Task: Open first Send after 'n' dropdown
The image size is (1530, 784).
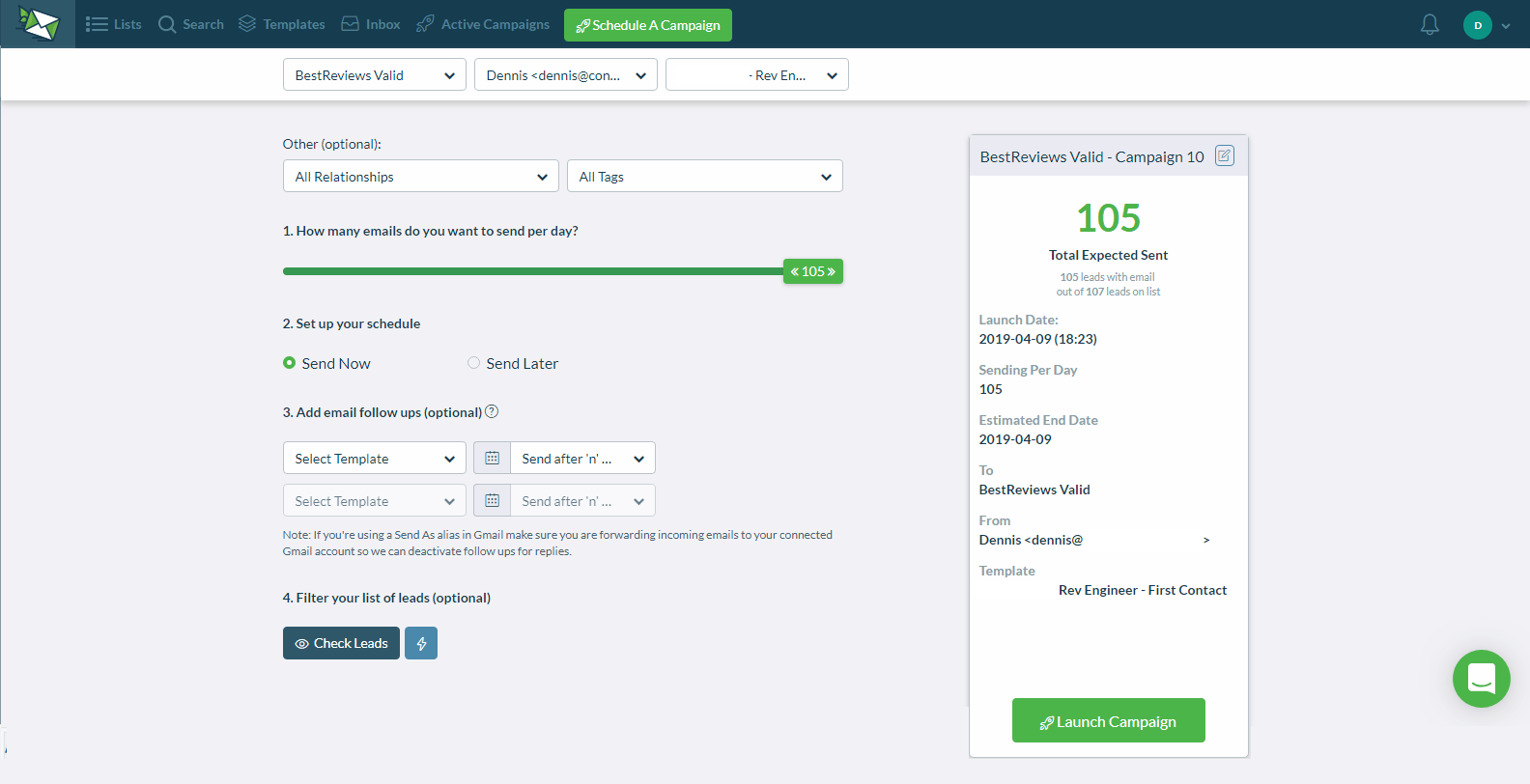Action: coord(582,458)
